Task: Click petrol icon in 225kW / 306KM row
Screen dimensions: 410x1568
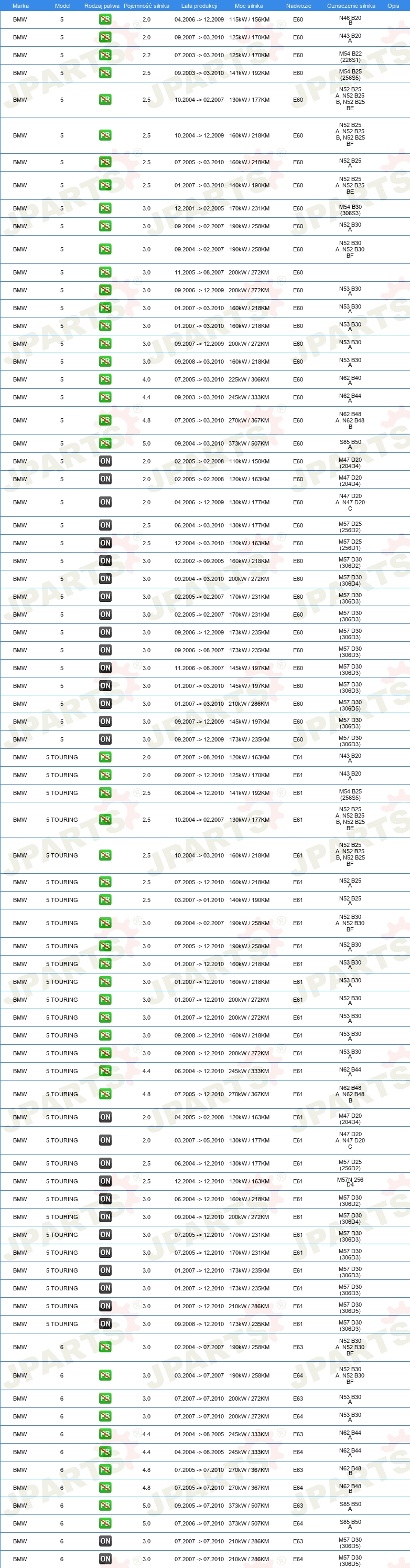Action: 105,379
